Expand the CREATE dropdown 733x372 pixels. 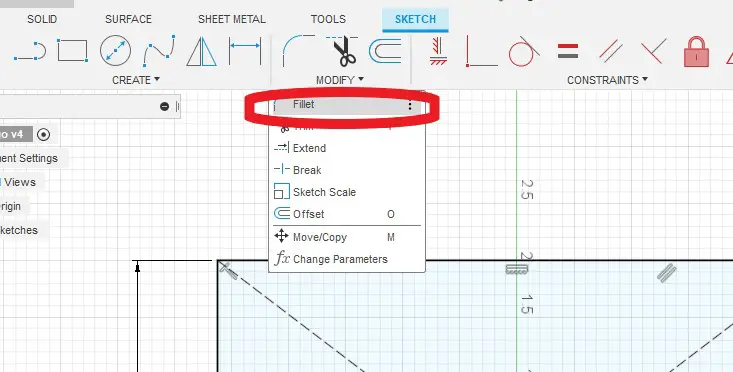pos(136,80)
